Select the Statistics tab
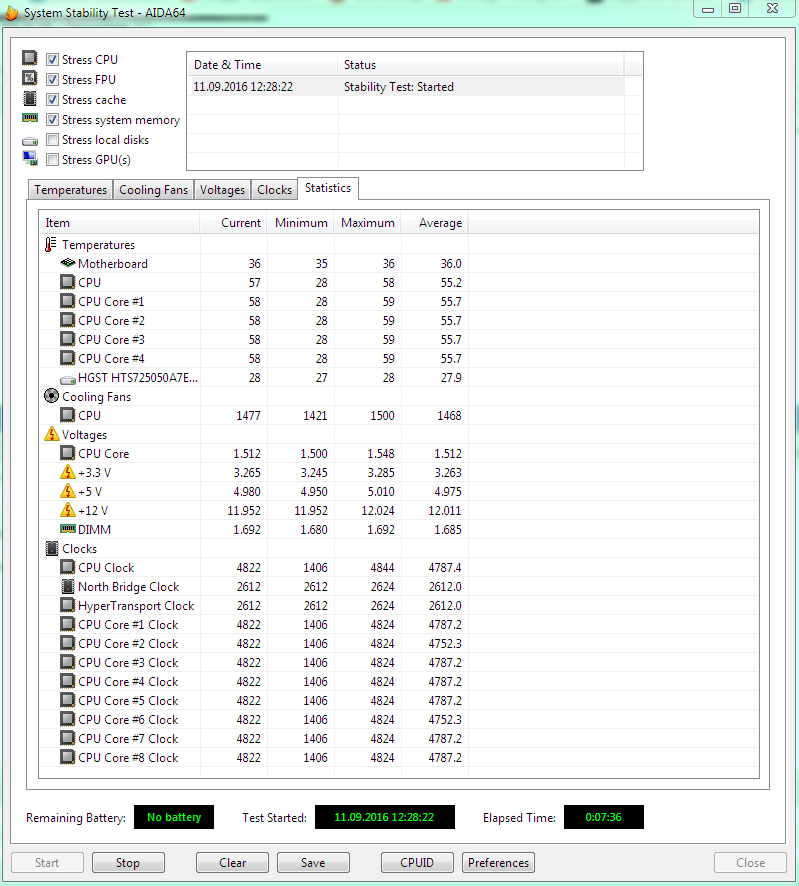This screenshot has height=886, width=799. [328, 188]
